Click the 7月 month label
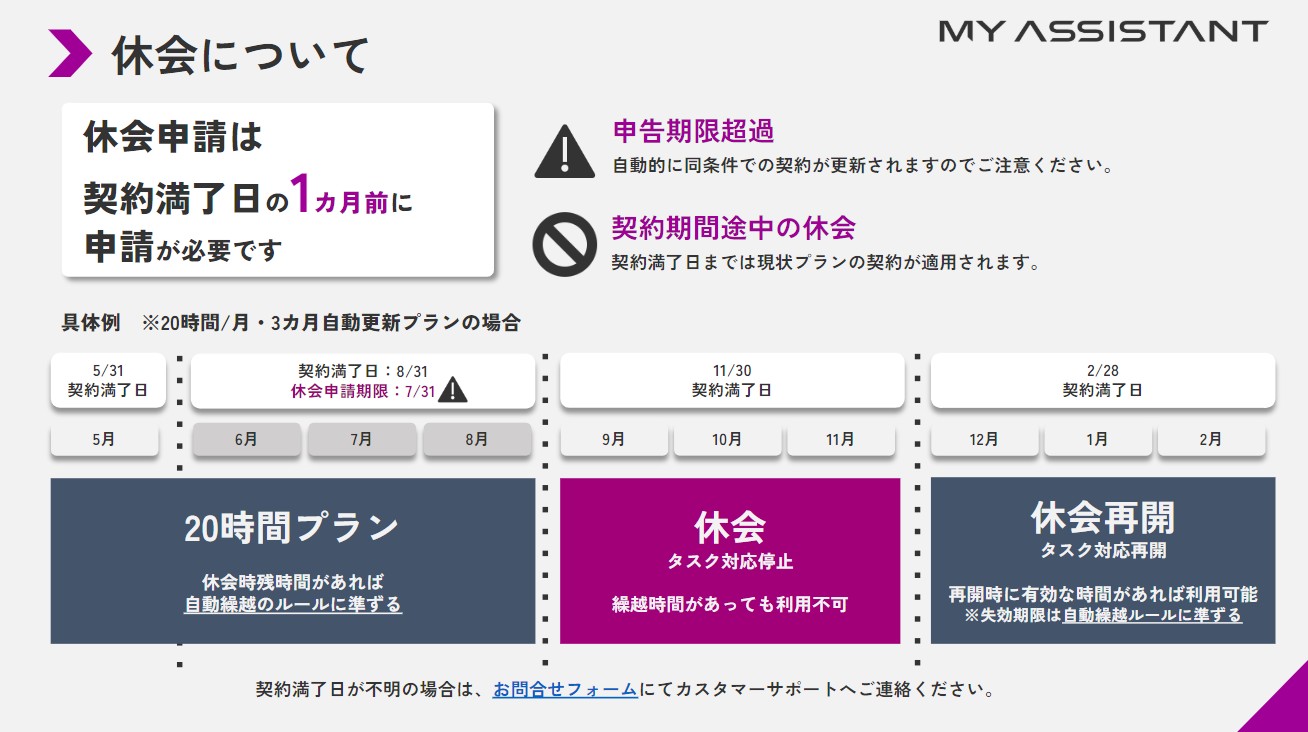Screen dimensions: 1308x732 point(362,438)
